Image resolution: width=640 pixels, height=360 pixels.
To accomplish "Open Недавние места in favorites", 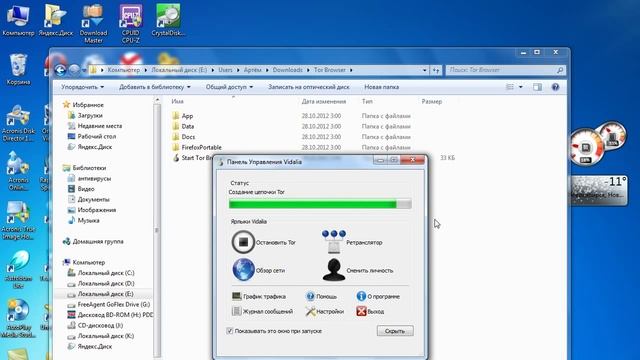I will [x=100, y=126].
